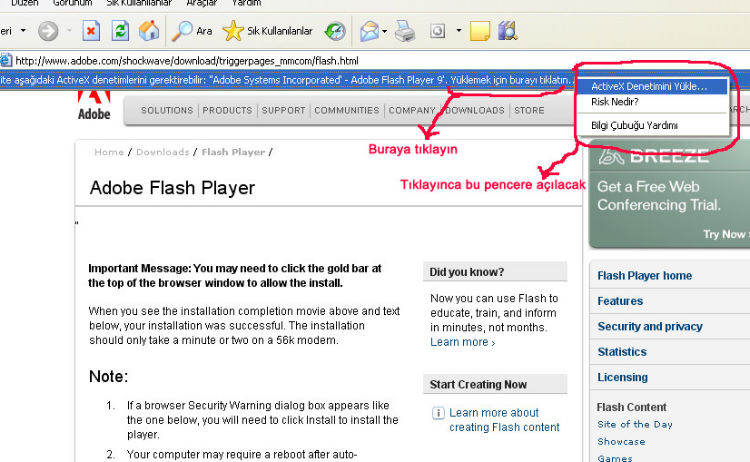Open the Görünüm menu
The width and height of the screenshot is (750, 462).
click(x=72, y=3)
